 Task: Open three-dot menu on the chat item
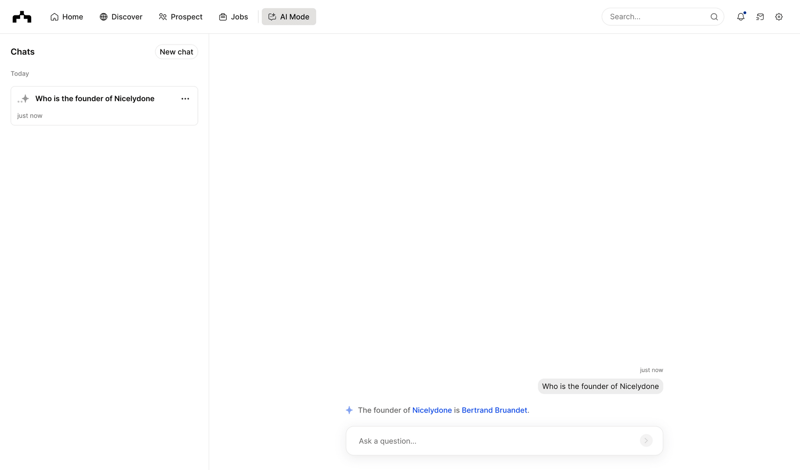tap(185, 98)
